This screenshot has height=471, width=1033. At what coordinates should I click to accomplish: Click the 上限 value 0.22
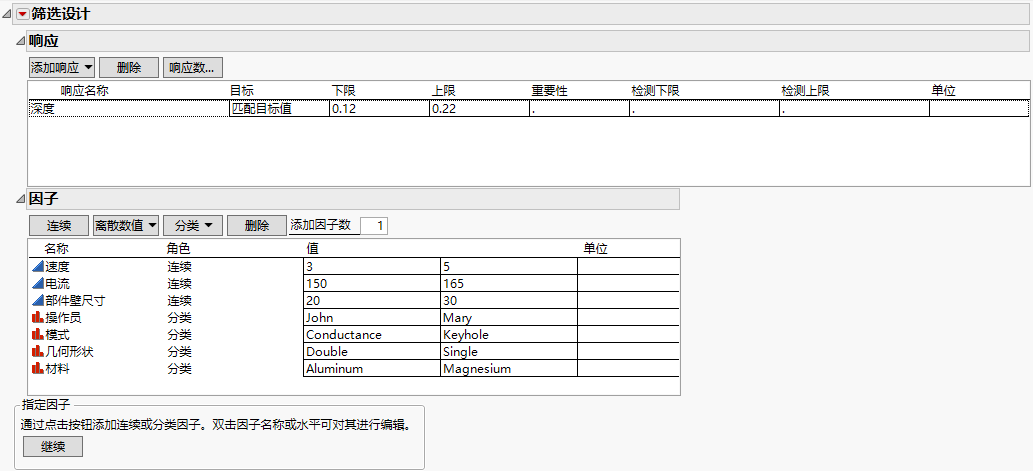(x=479, y=109)
